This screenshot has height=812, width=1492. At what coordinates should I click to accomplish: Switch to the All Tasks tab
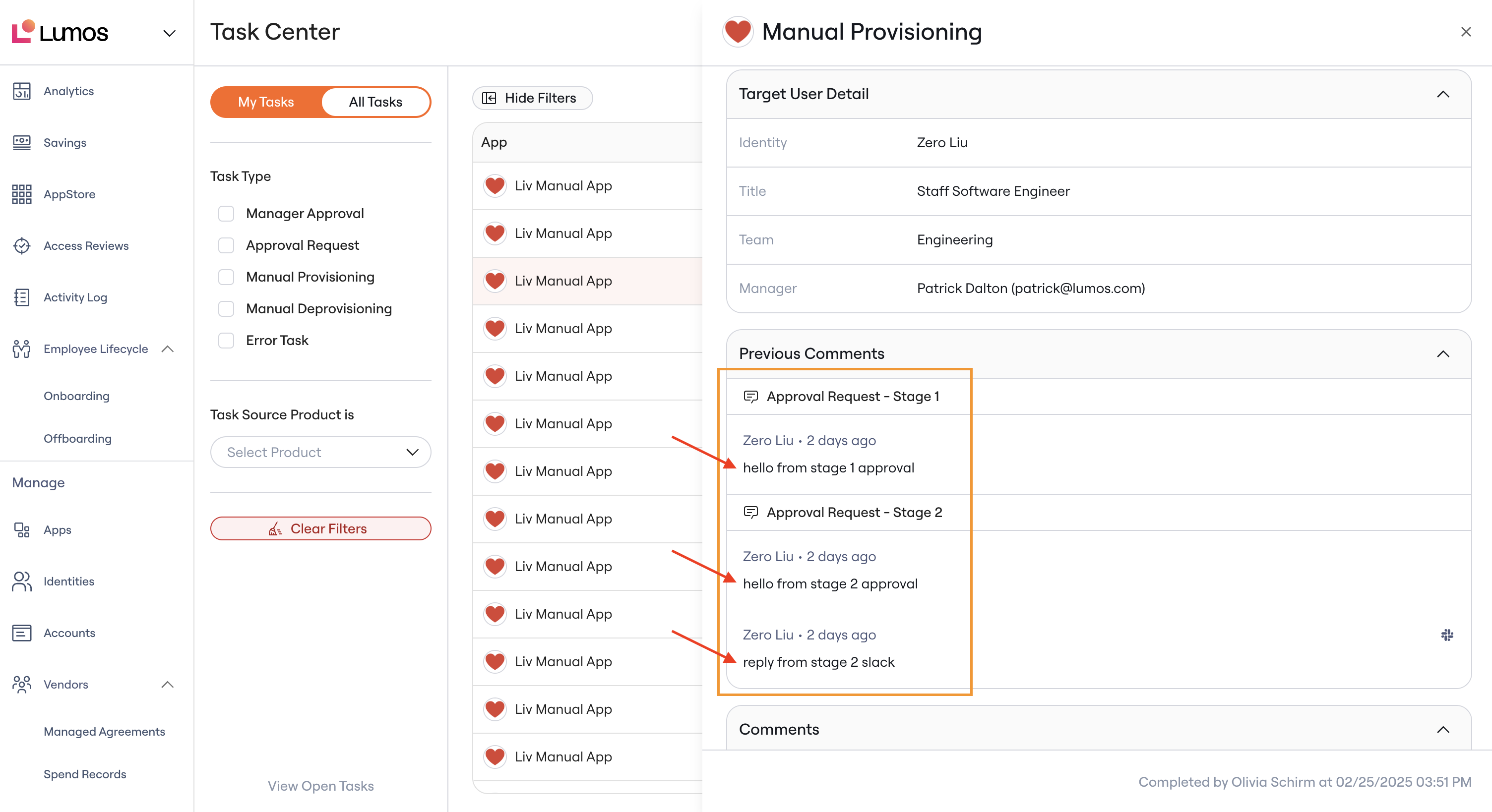click(x=375, y=102)
